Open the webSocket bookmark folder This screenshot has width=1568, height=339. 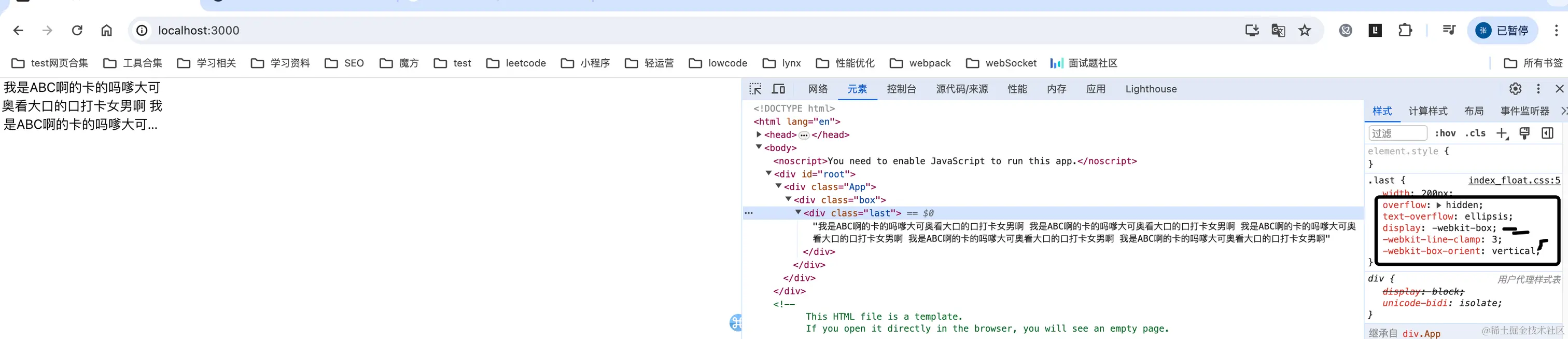[x=1001, y=63]
